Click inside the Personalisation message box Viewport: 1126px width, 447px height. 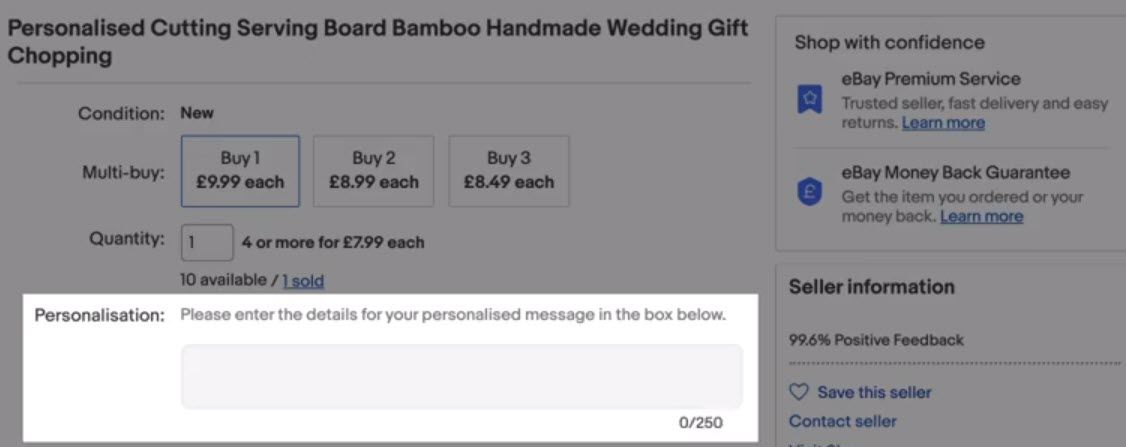[x=462, y=377]
